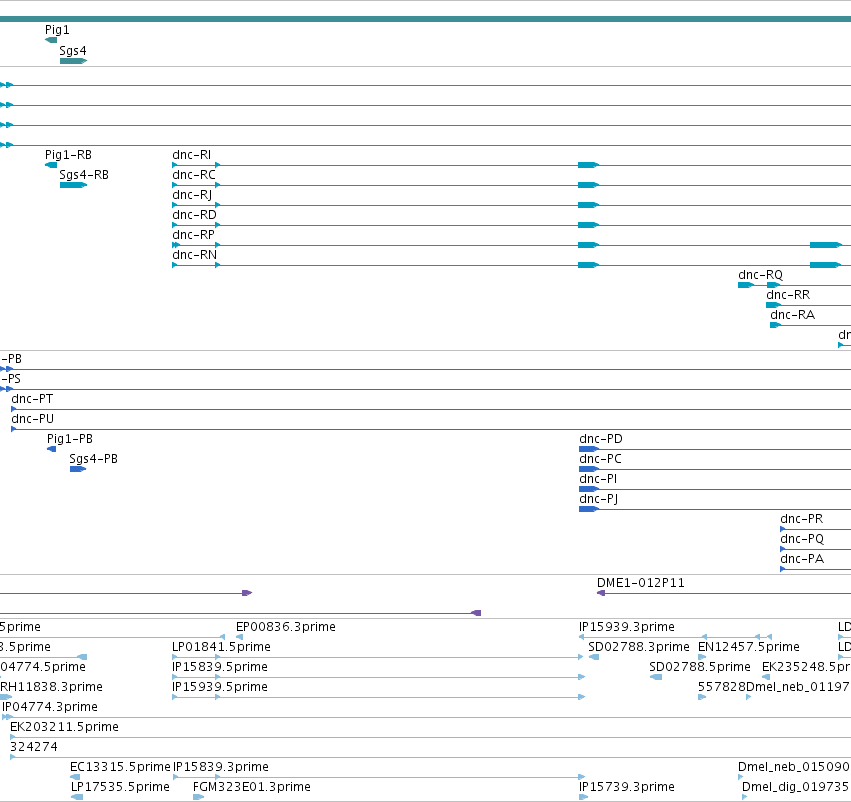
Task: Select the Dmel_dig_019735 label
Action: tap(796, 787)
